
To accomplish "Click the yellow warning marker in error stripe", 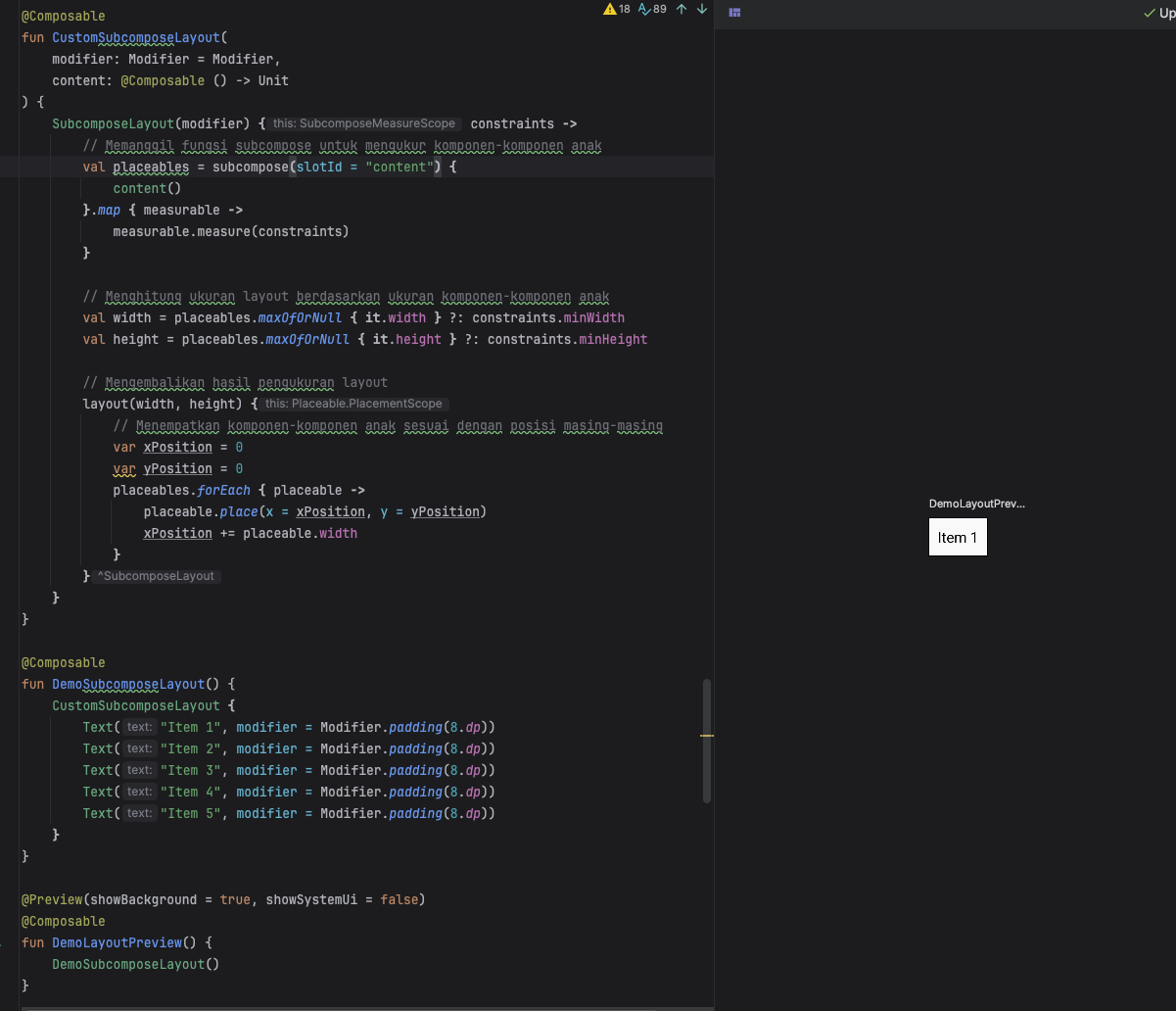I will coord(707,735).
